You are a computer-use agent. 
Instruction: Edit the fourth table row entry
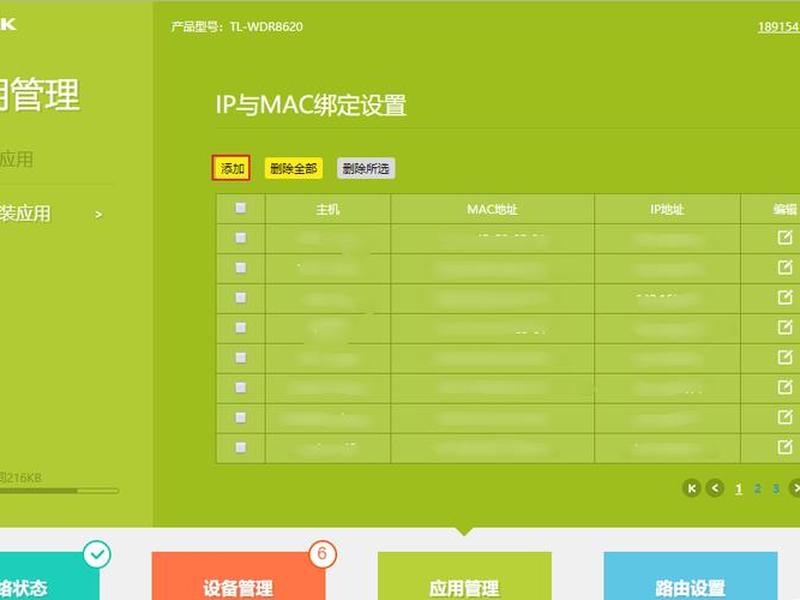(x=785, y=327)
